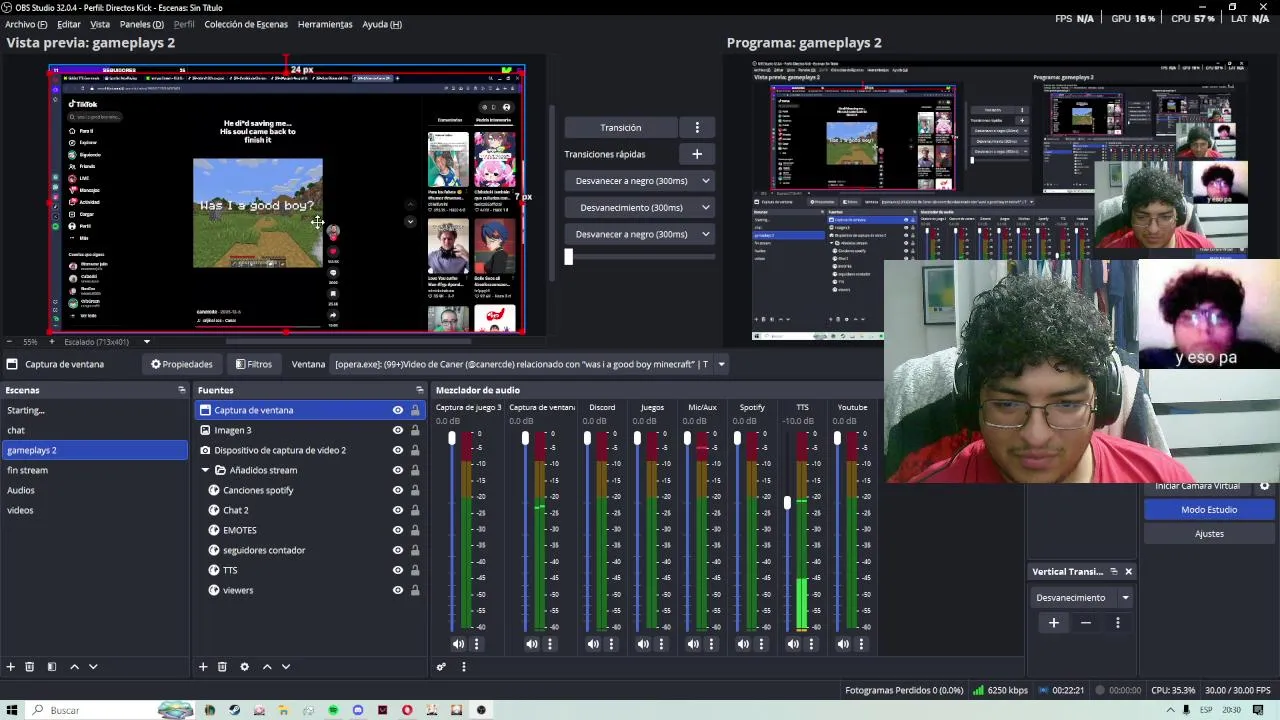Open options menu for TTS channel

811,644
